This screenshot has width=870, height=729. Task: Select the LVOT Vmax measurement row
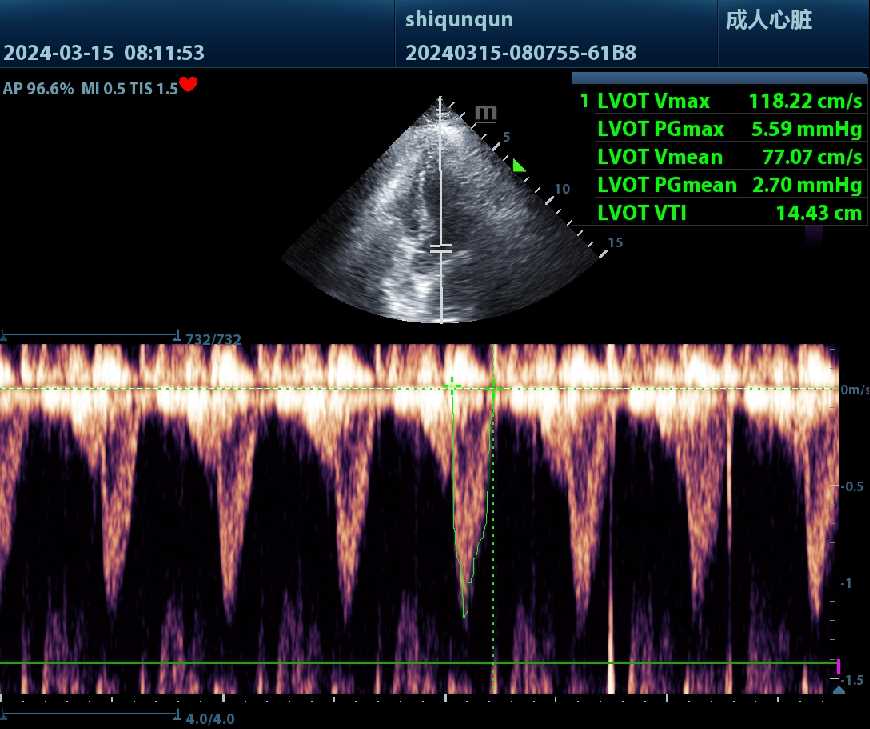720,101
